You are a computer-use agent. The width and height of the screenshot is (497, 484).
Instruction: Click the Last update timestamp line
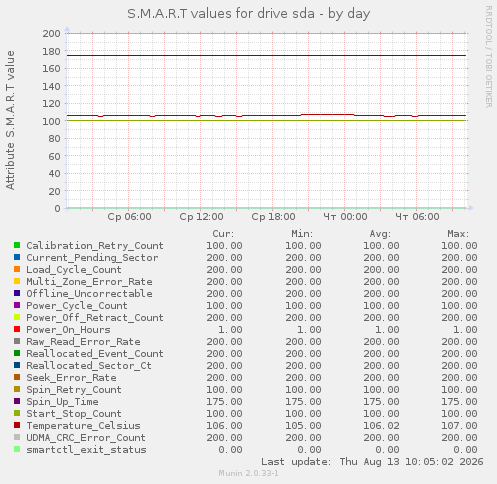click(x=372, y=462)
